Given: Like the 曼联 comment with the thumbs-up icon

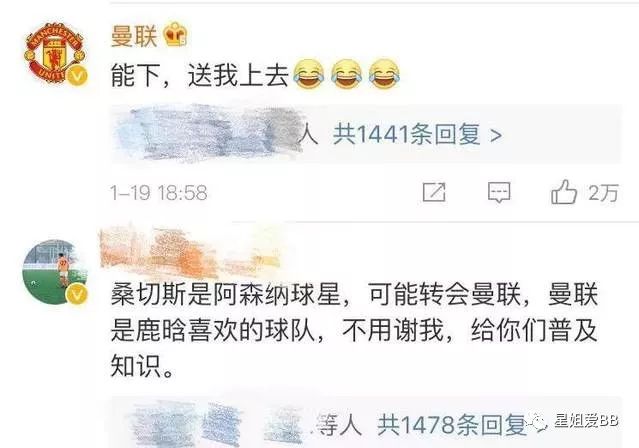Looking at the screenshot, I should point(564,192).
